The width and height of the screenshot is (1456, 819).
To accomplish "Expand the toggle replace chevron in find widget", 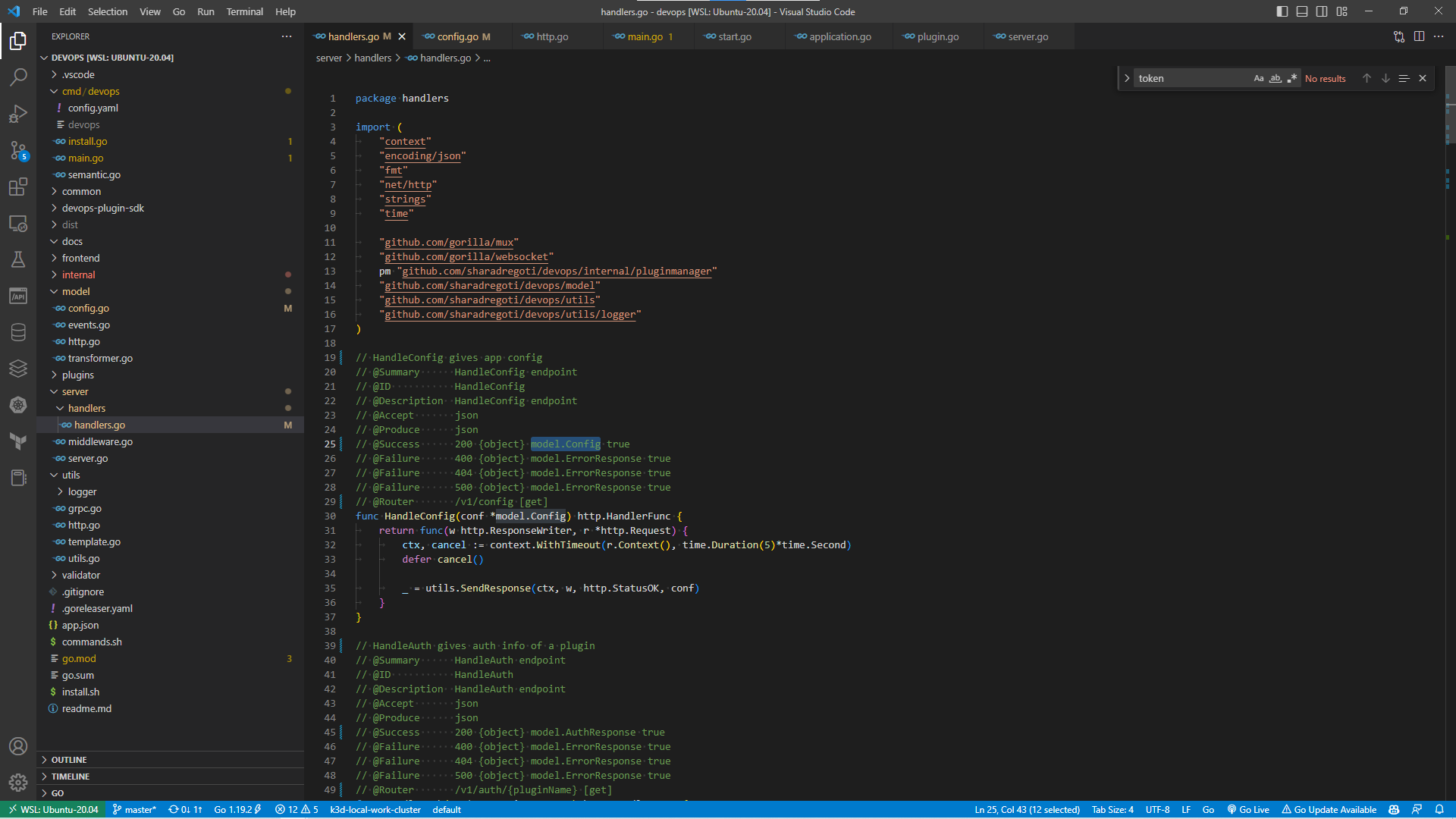I will pos(1128,77).
